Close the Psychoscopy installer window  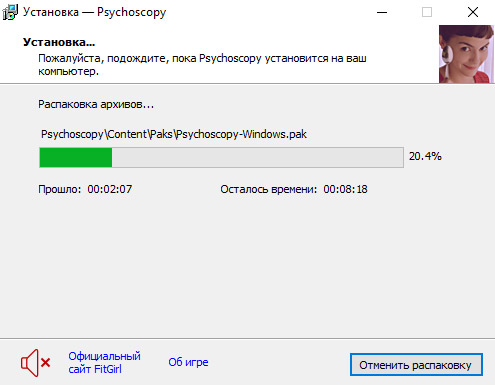coord(473,12)
